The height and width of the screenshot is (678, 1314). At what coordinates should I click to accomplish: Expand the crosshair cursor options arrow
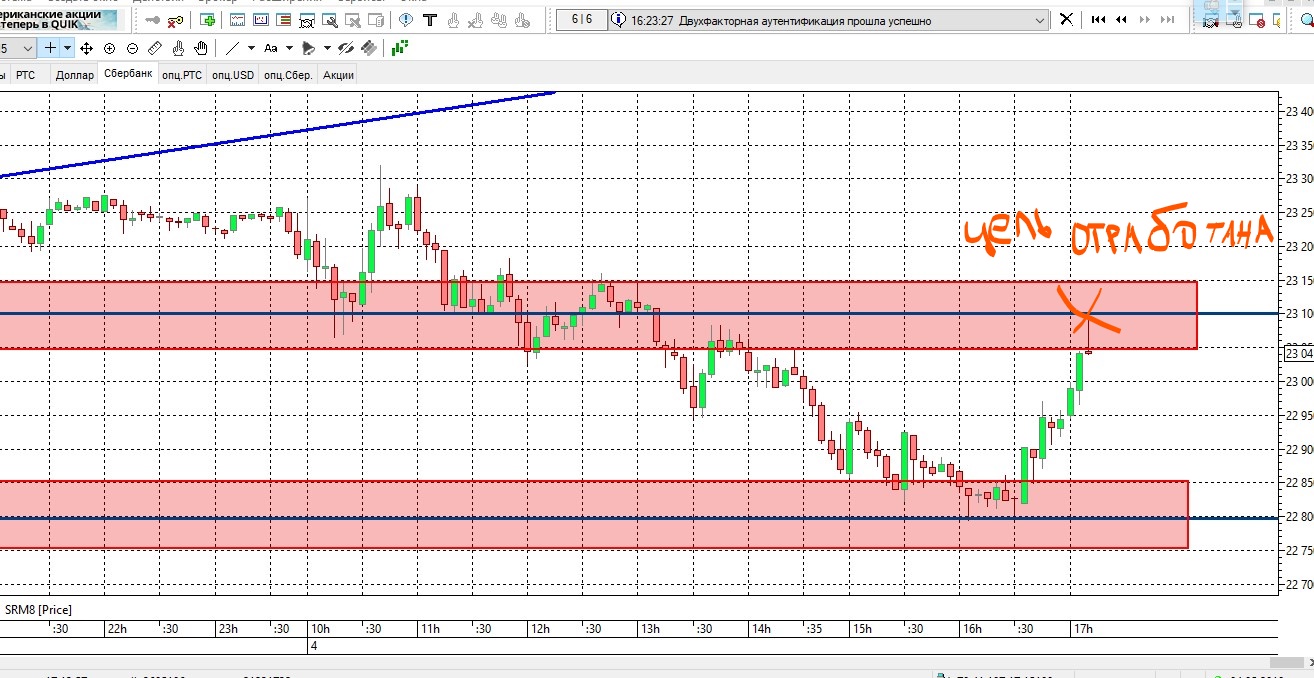coord(67,48)
